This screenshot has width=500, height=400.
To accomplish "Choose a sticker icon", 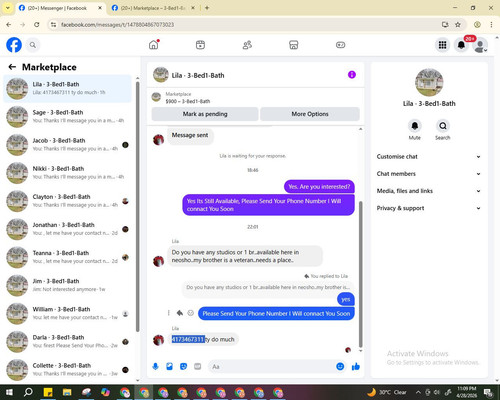I will pos(183,367).
